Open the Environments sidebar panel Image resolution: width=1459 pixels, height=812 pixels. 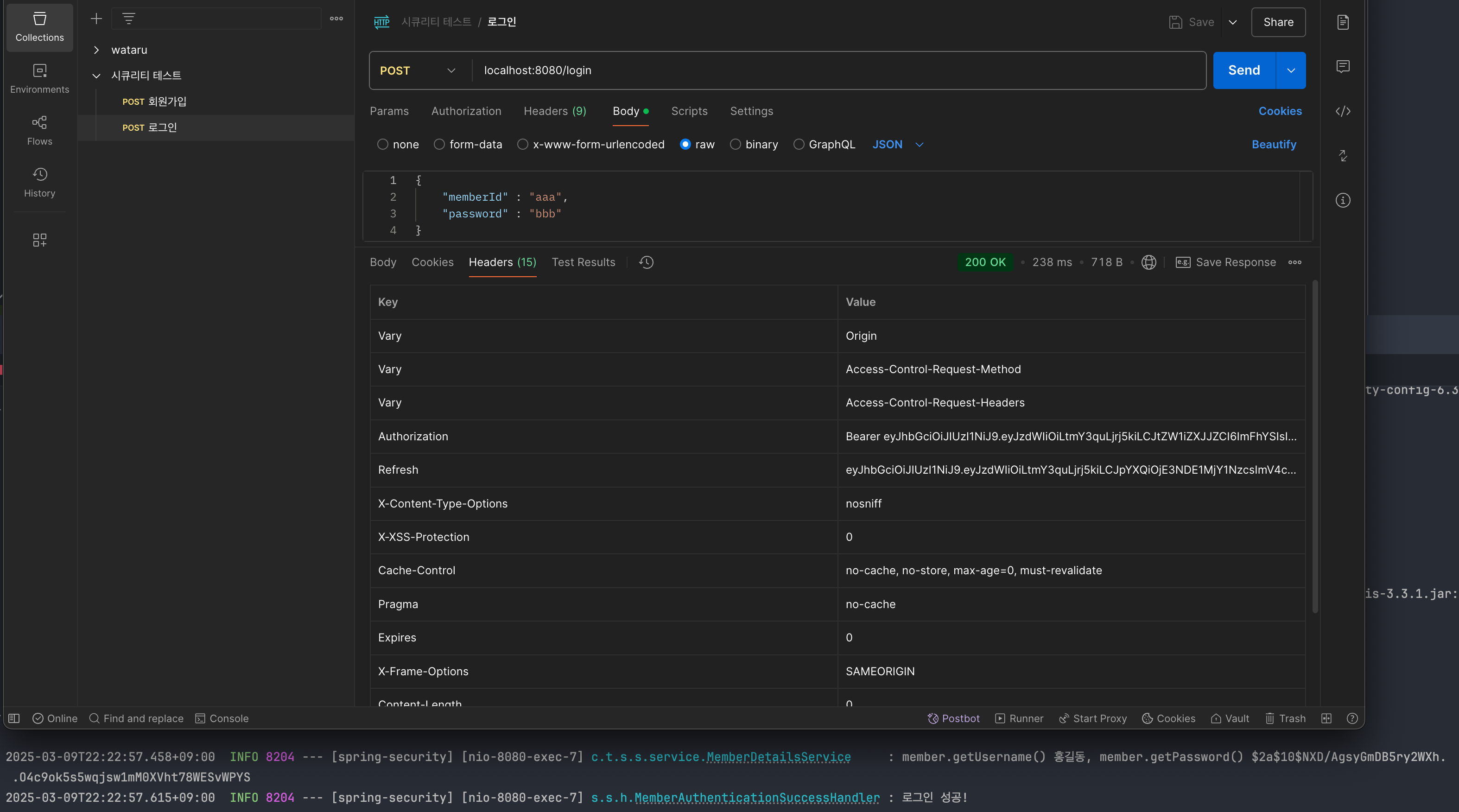click(x=40, y=78)
